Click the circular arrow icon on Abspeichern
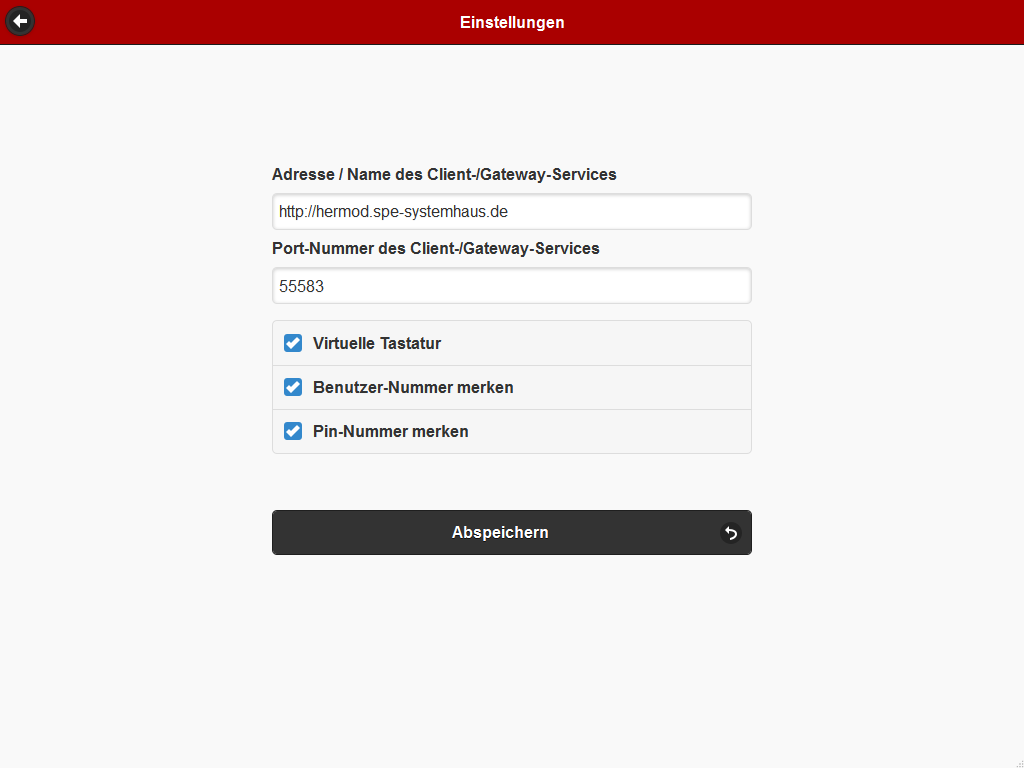Screen dimensions: 1024x768 coord(731,533)
